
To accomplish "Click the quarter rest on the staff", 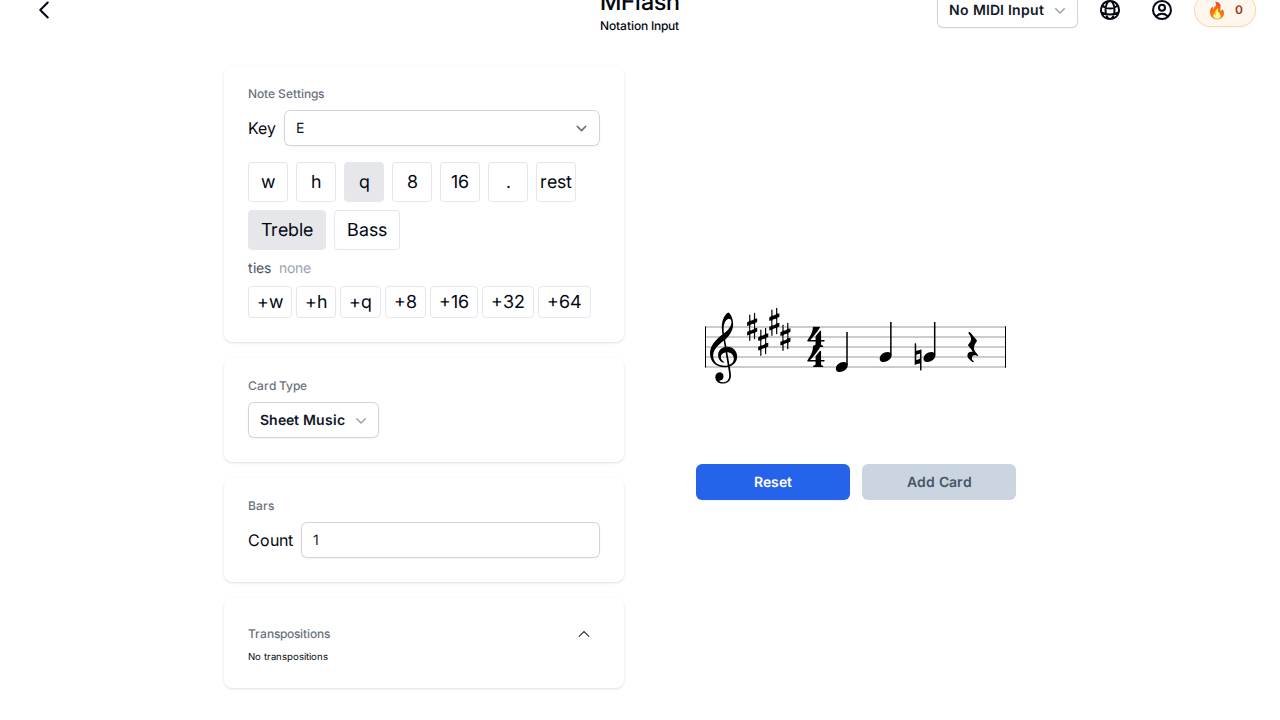I will pyautogui.click(x=972, y=348).
